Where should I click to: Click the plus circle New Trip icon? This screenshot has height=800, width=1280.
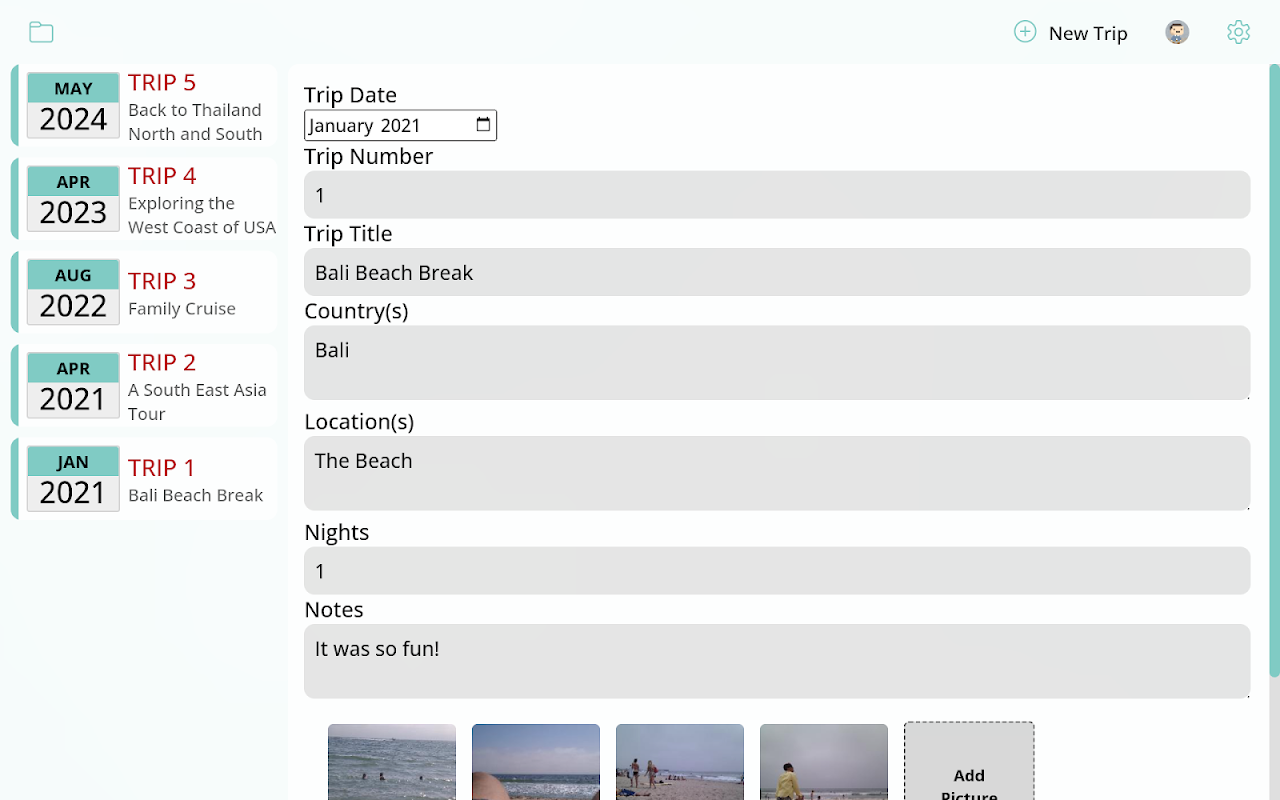coord(1025,32)
